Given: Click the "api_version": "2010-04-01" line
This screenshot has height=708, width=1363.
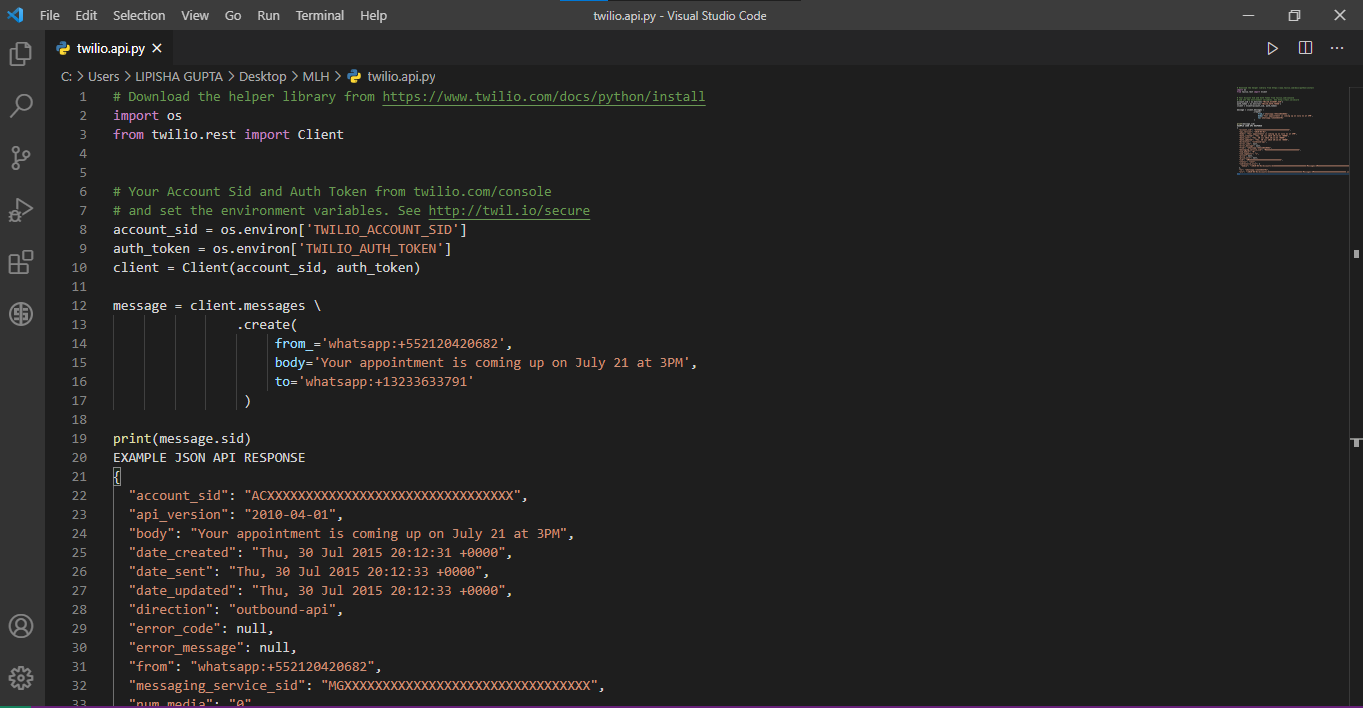Looking at the screenshot, I should point(236,515).
